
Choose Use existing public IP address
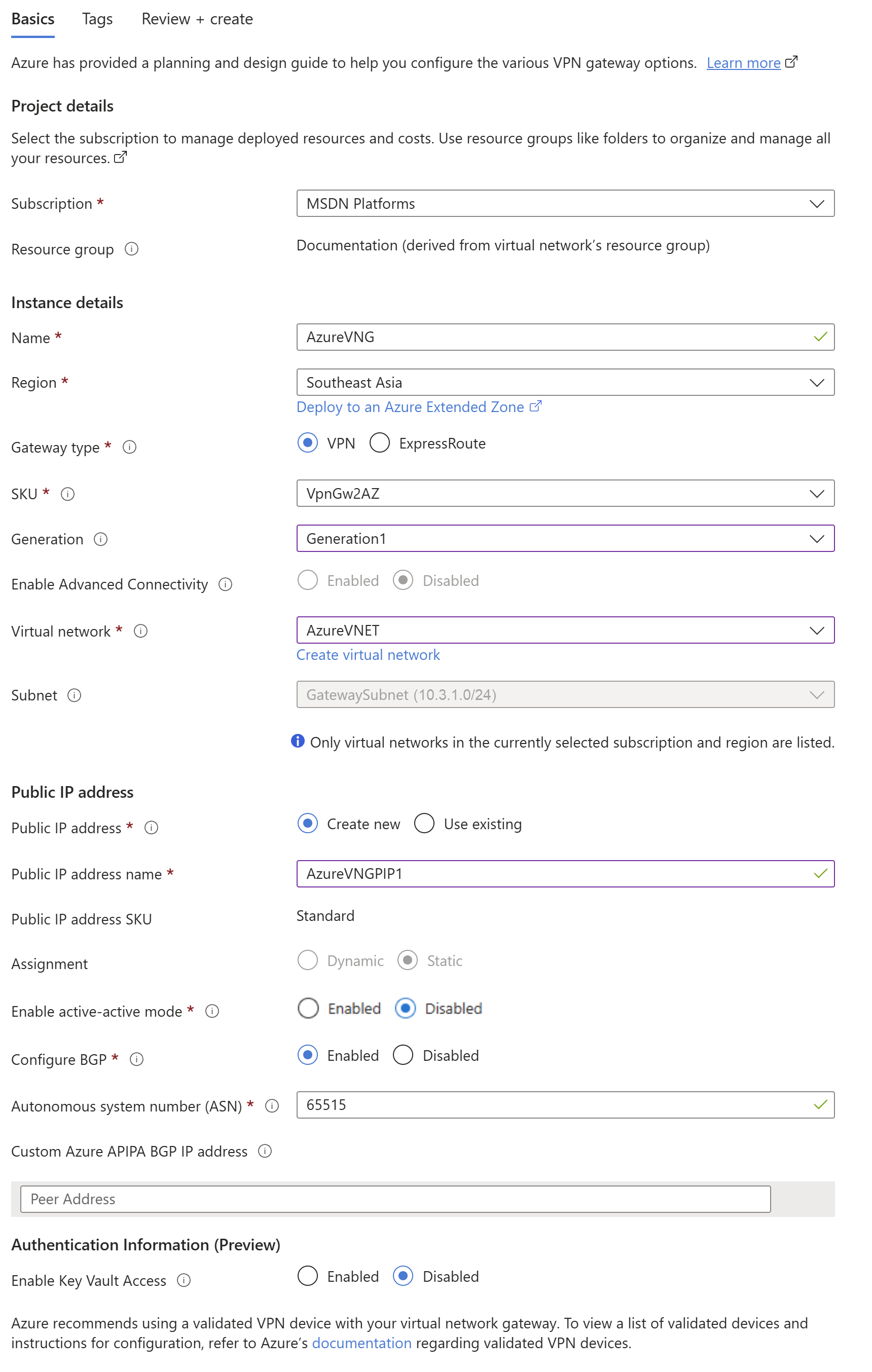click(x=424, y=823)
